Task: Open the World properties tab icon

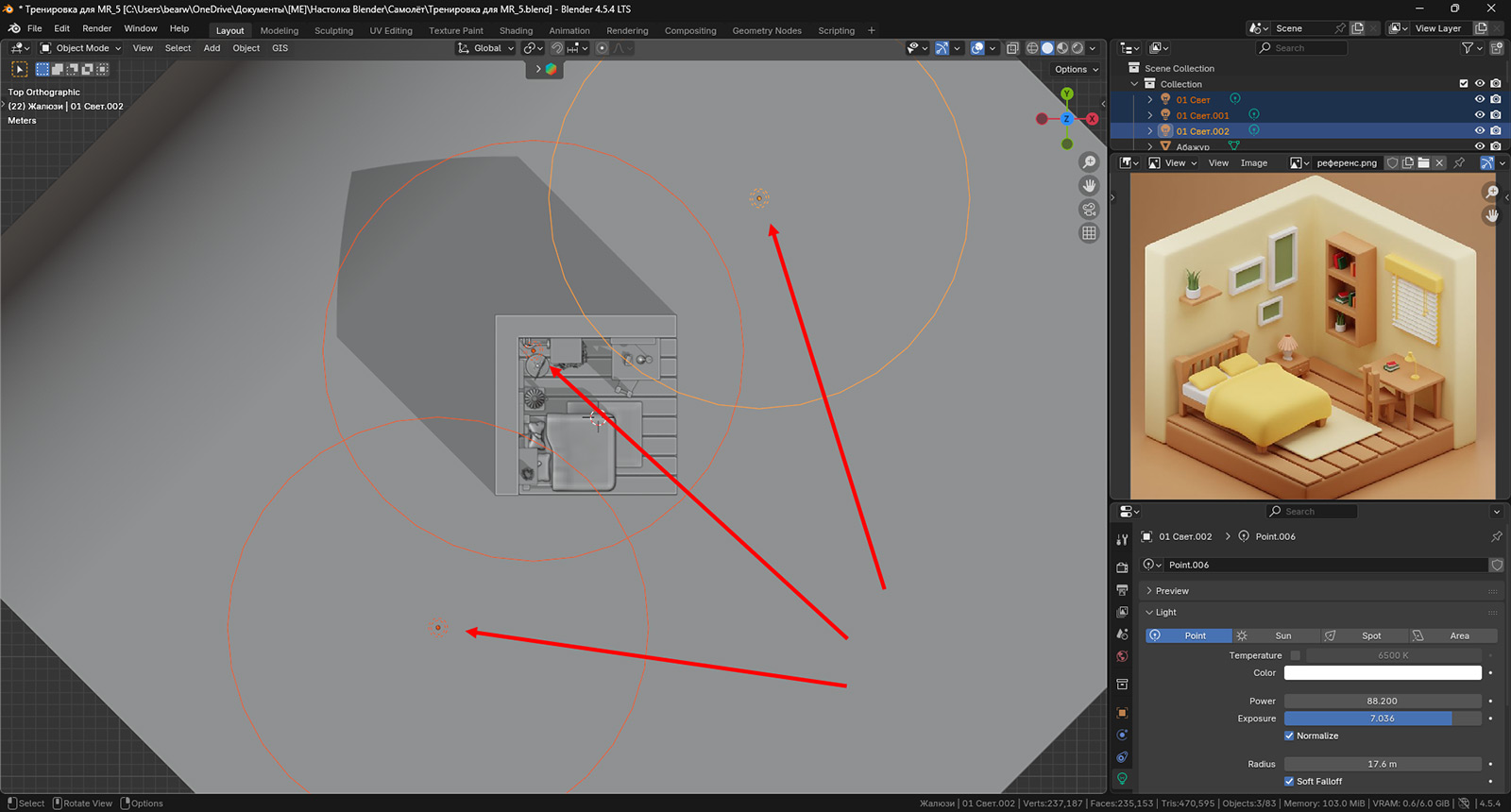Action: (x=1122, y=656)
